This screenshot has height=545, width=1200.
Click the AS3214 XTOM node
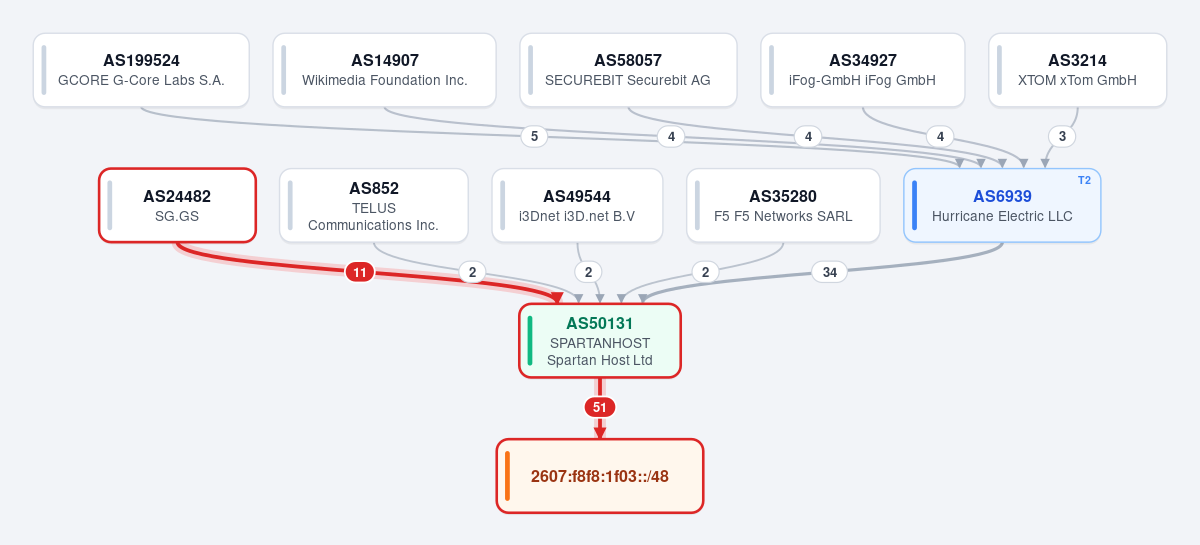point(1077,70)
